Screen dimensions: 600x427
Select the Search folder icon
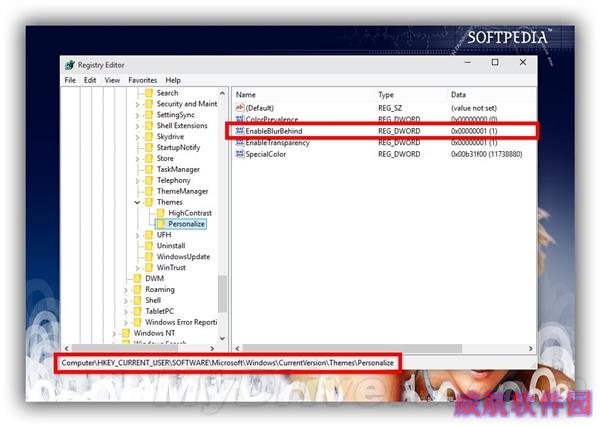(x=149, y=93)
